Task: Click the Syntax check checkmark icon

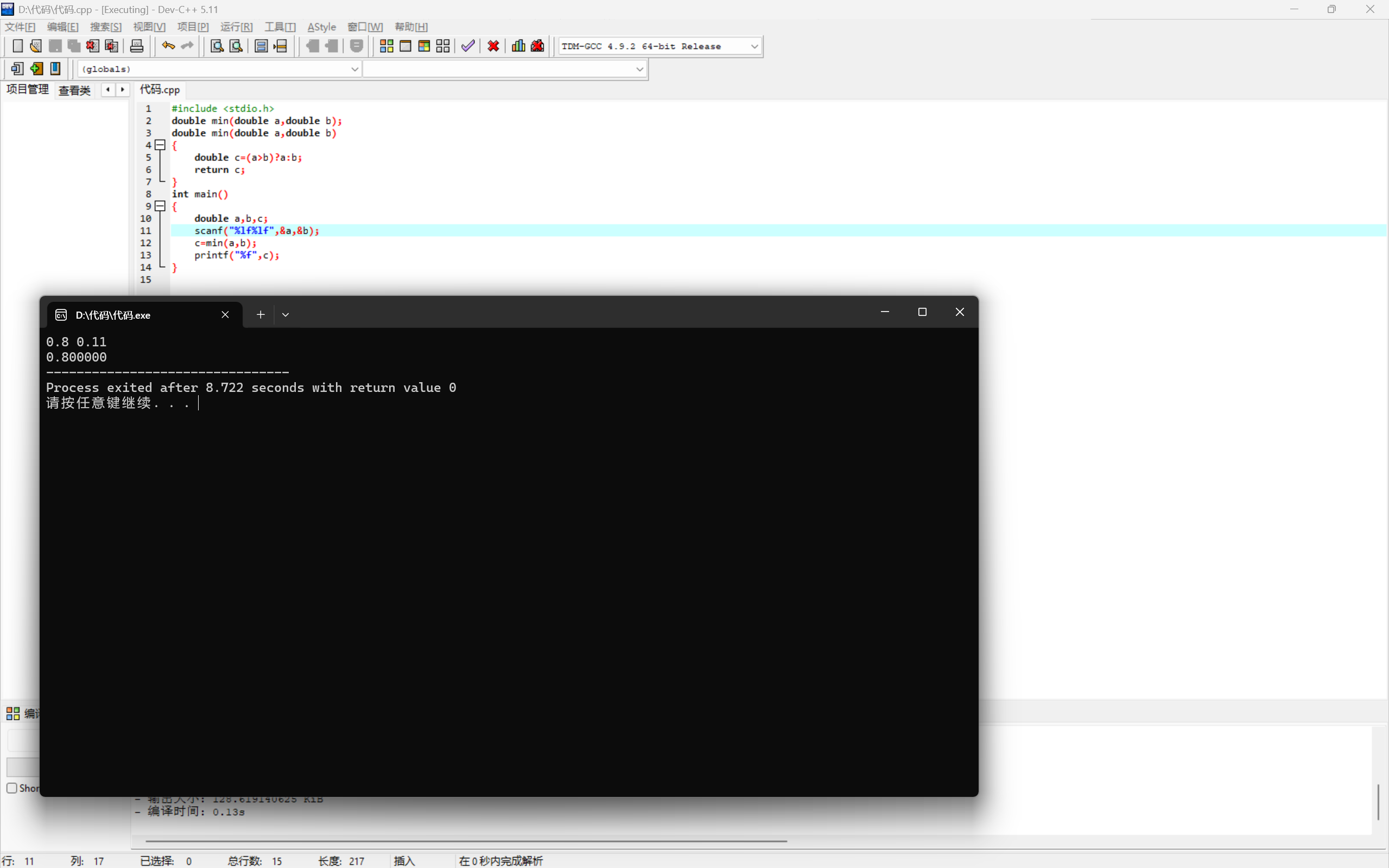Action: [x=468, y=46]
